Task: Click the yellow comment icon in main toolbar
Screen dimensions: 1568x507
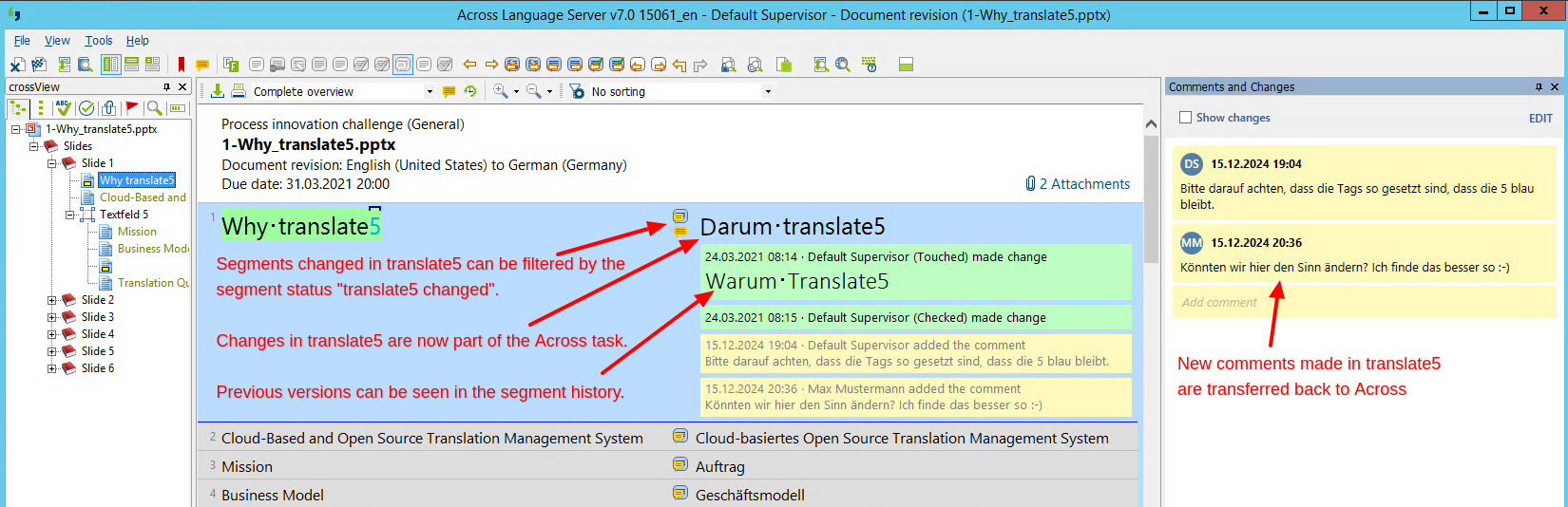Action: pos(202,65)
